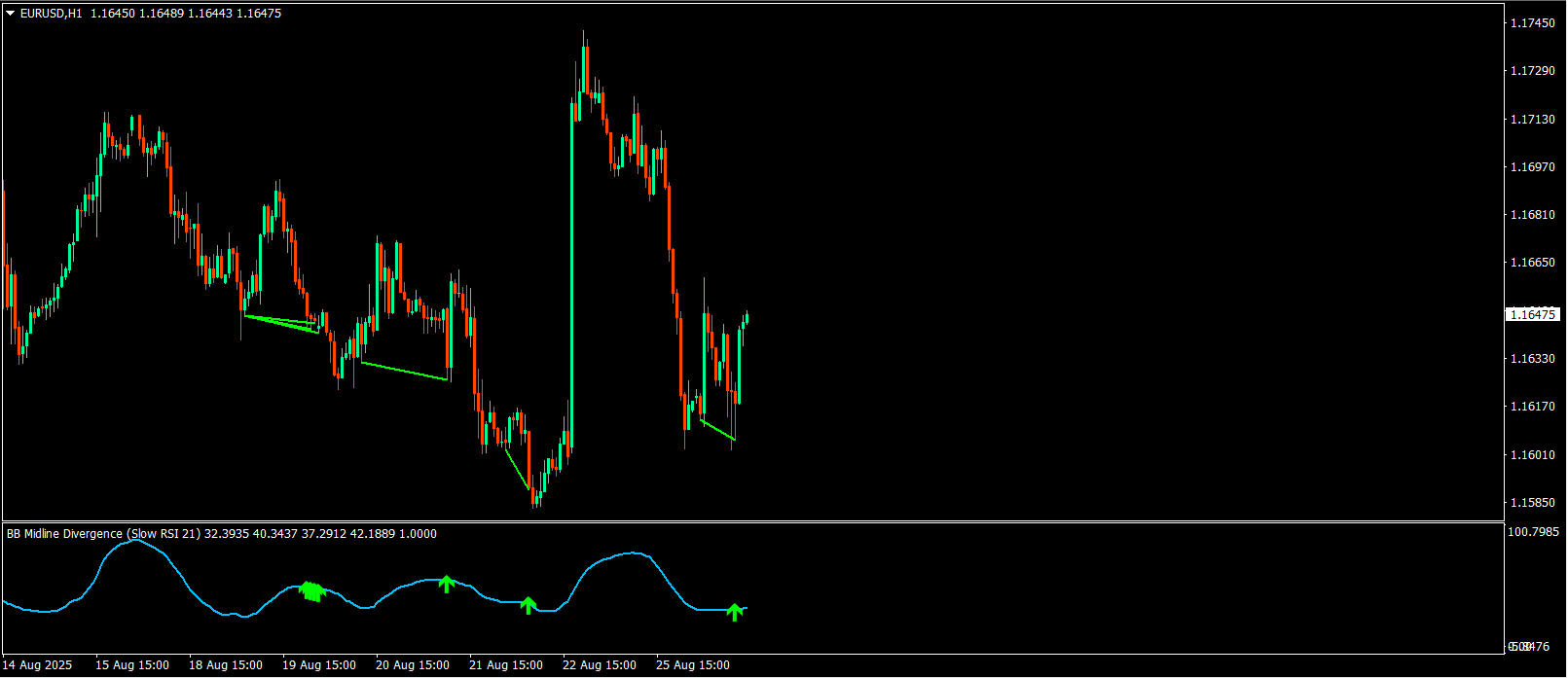Click the 1.17290 price axis label
The height and width of the screenshot is (678, 1568).
point(1532,71)
